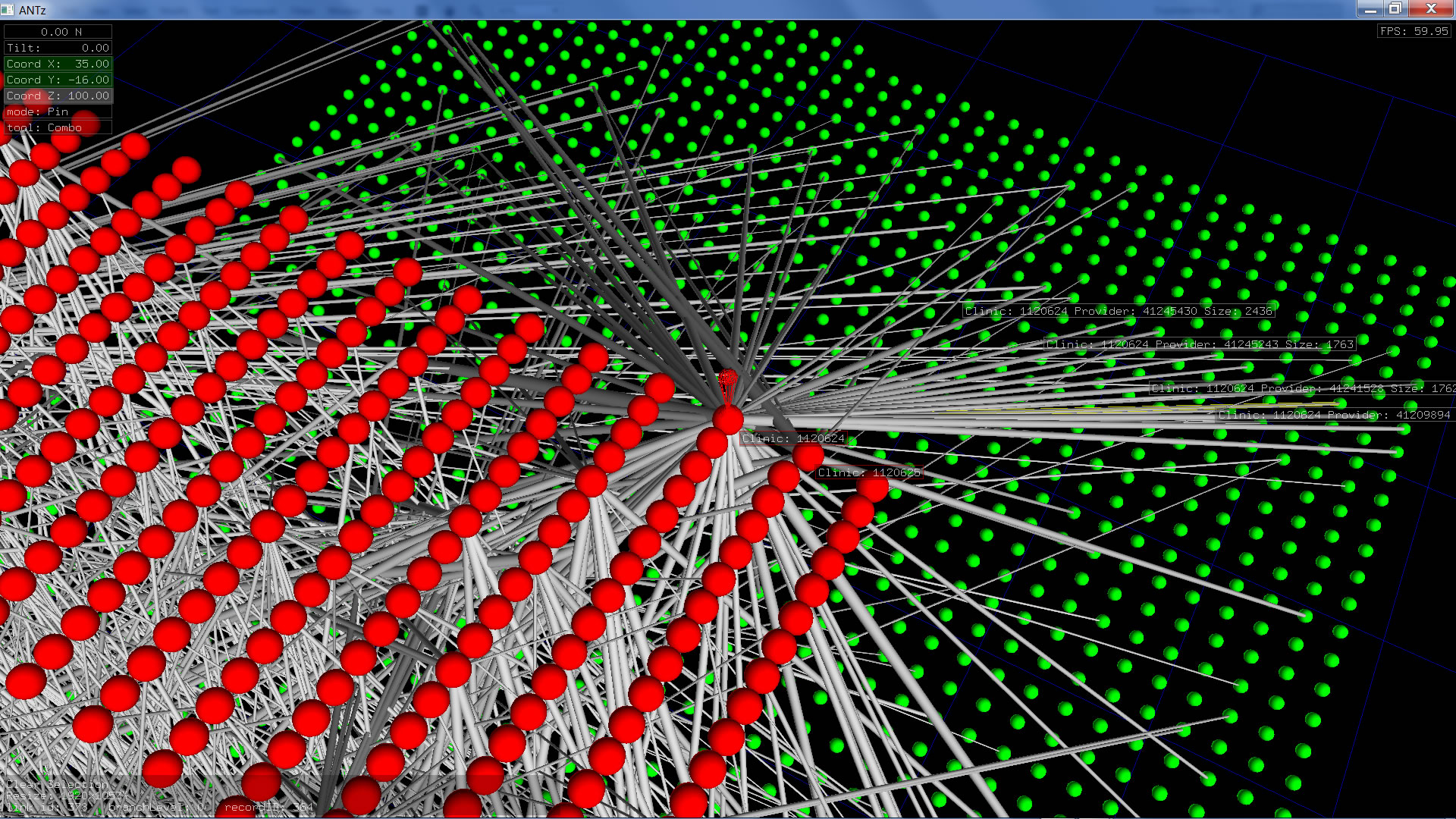Click the compass heading field showing 0.00 N

click(x=58, y=32)
